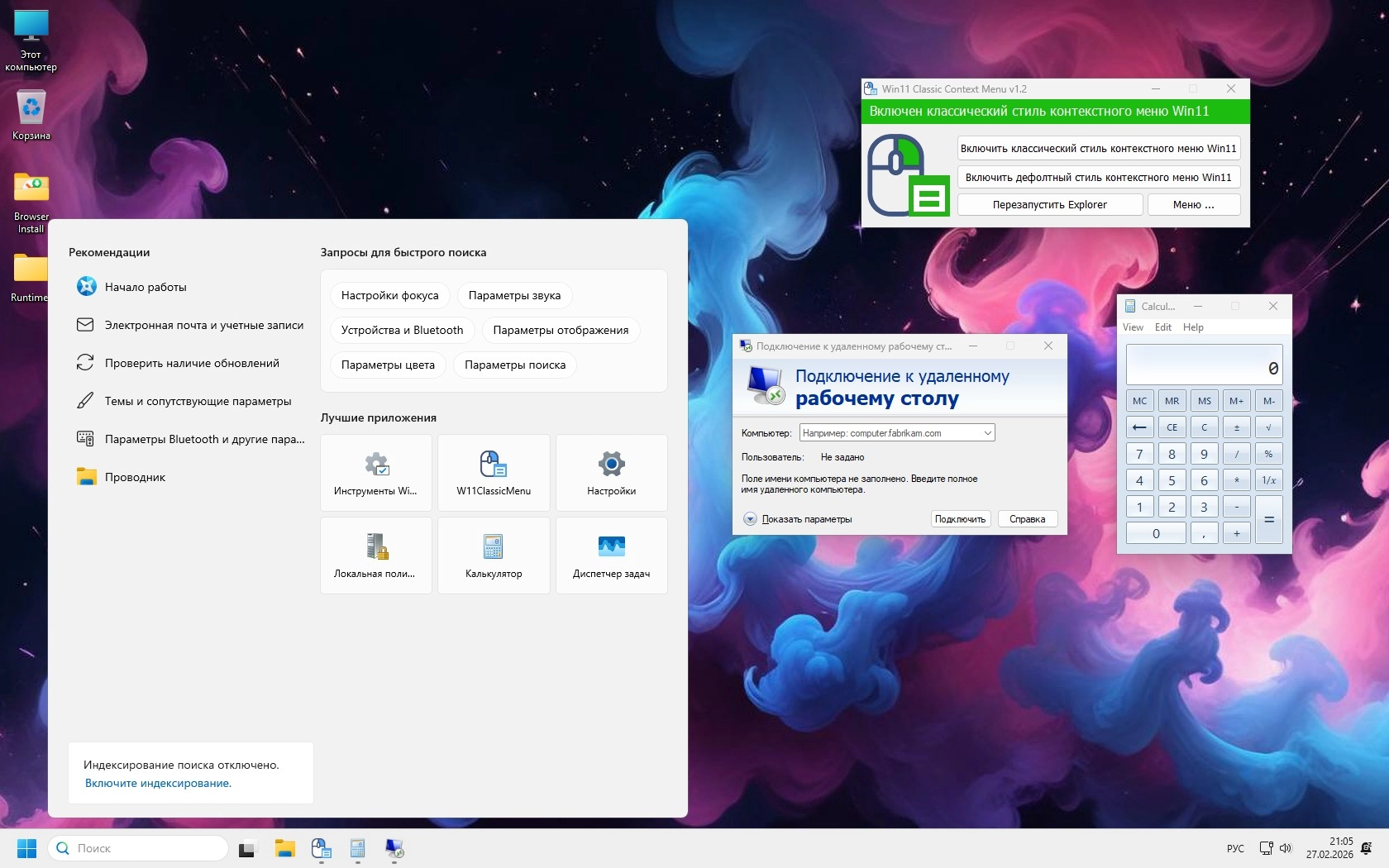
Task: Click the Включите индексирование link
Action: 158,783
